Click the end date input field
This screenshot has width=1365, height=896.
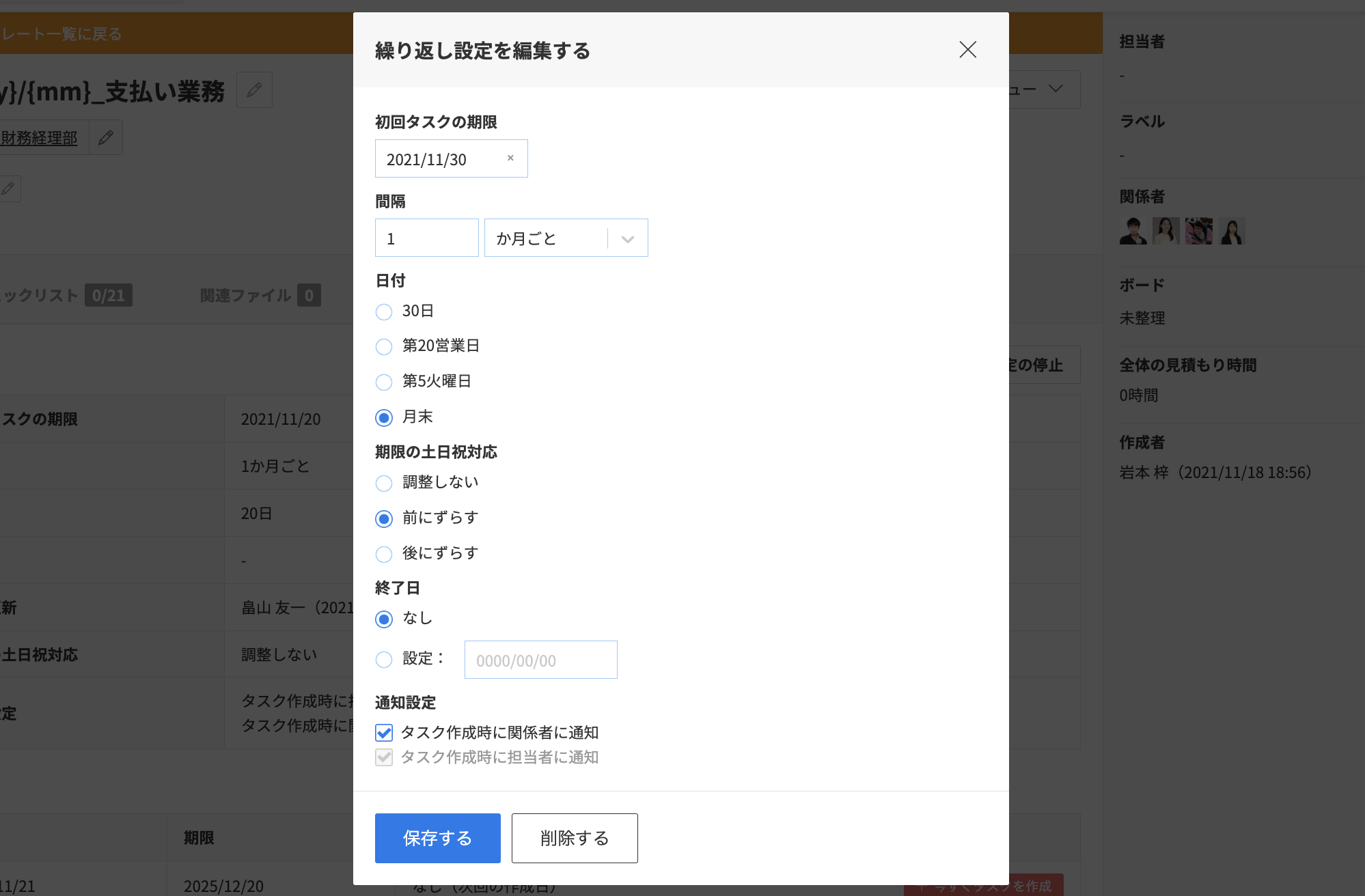tap(540, 660)
